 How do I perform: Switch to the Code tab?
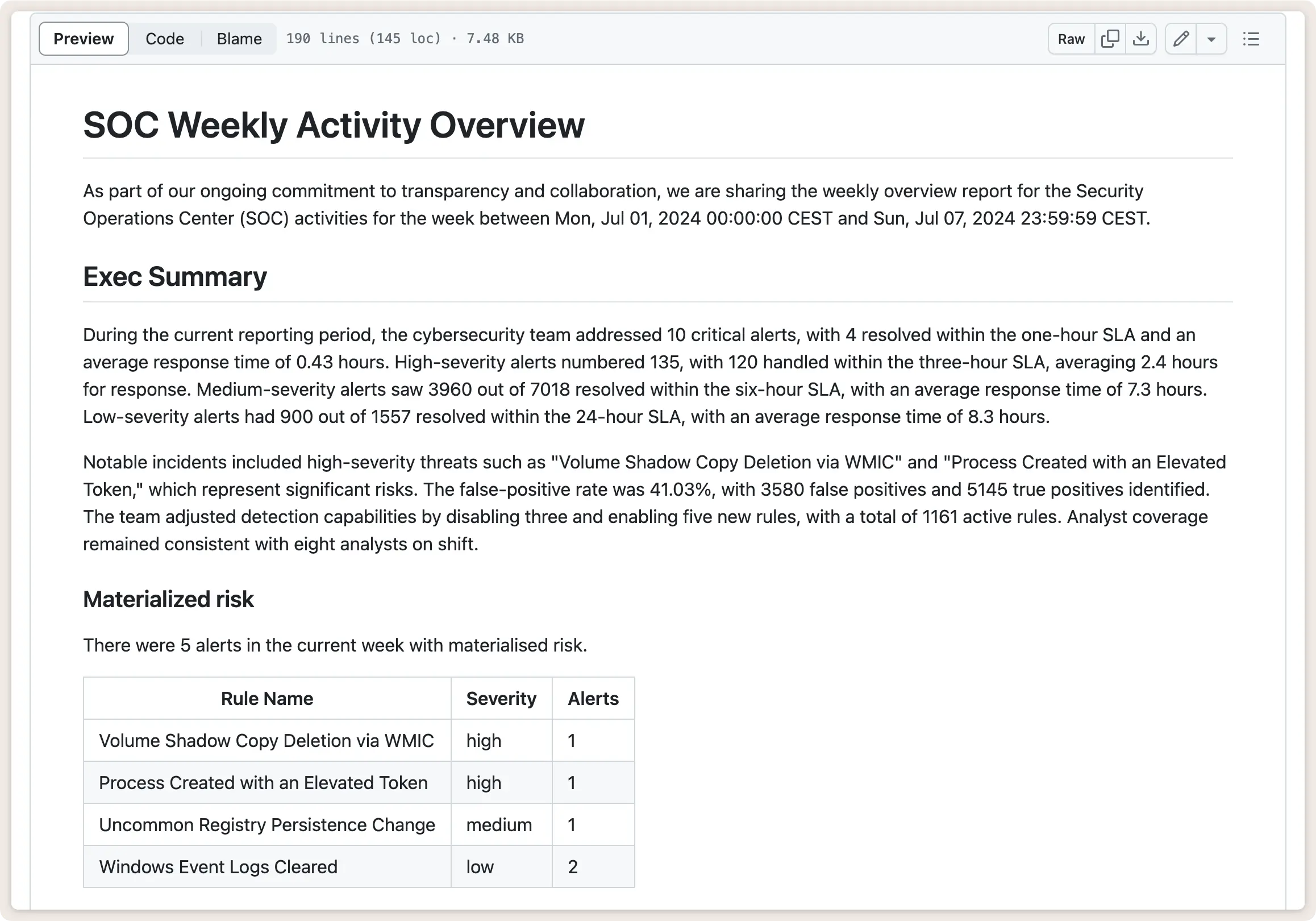click(x=165, y=39)
